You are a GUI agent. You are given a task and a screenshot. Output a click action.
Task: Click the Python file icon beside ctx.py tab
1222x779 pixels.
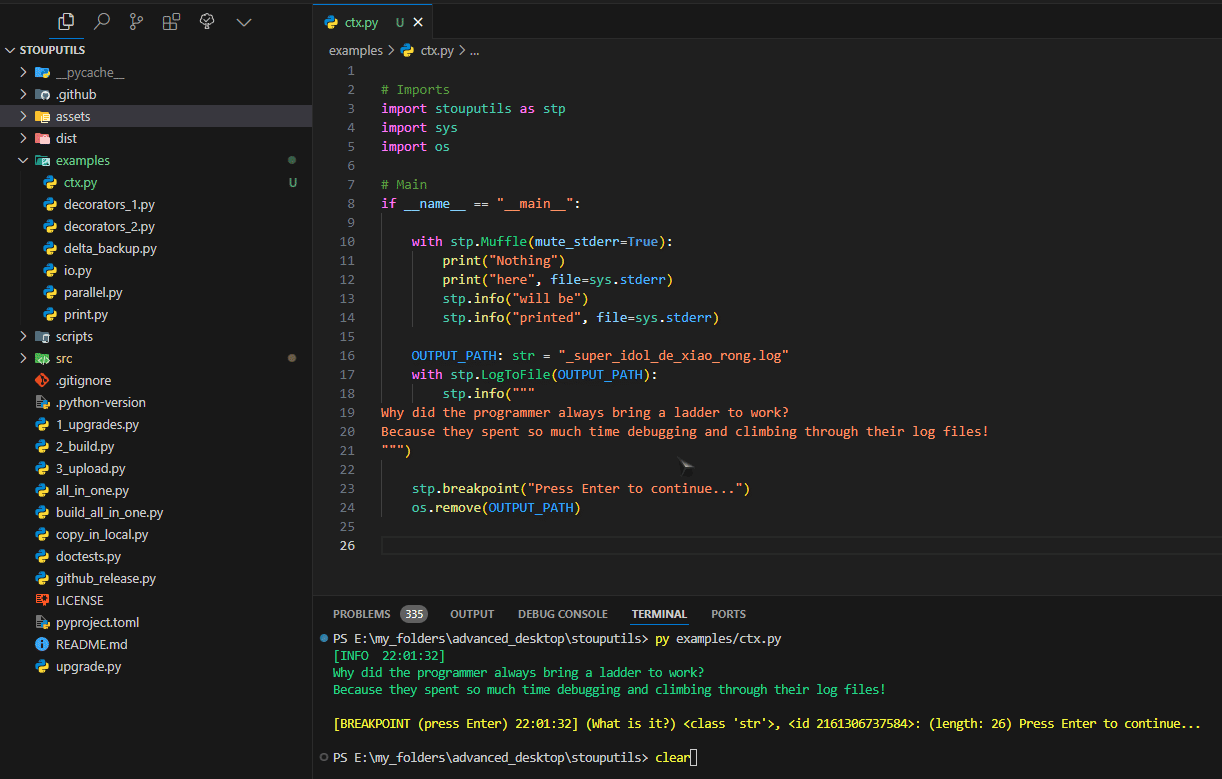[x=331, y=22]
